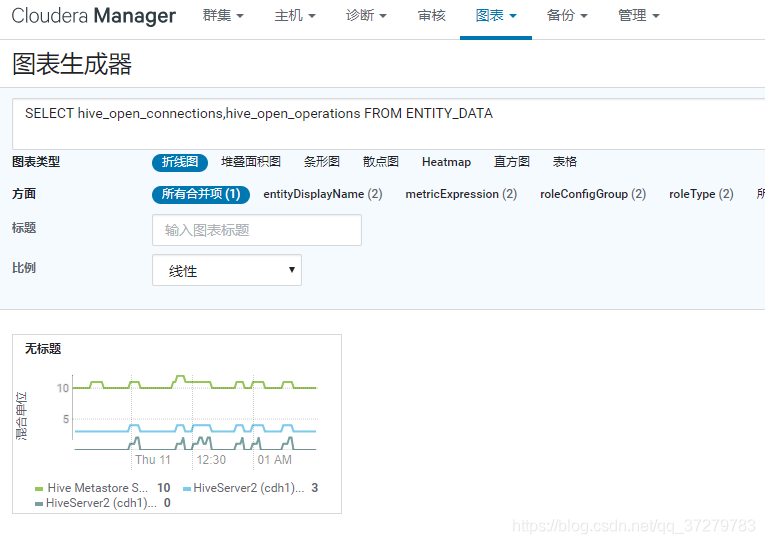This screenshot has height=544, width=765.
Task: Open the 群集 dropdown menu
Action: [223, 16]
